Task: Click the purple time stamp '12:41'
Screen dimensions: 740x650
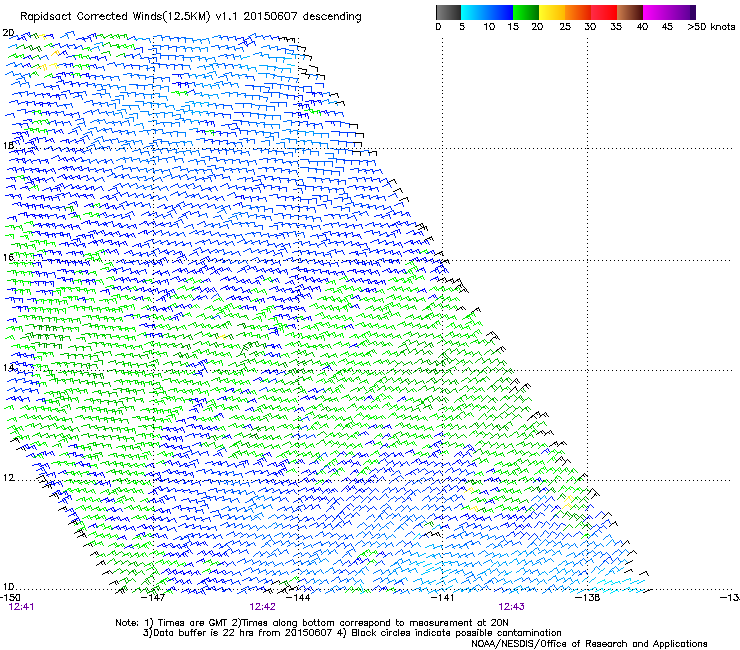Action: tap(21, 607)
